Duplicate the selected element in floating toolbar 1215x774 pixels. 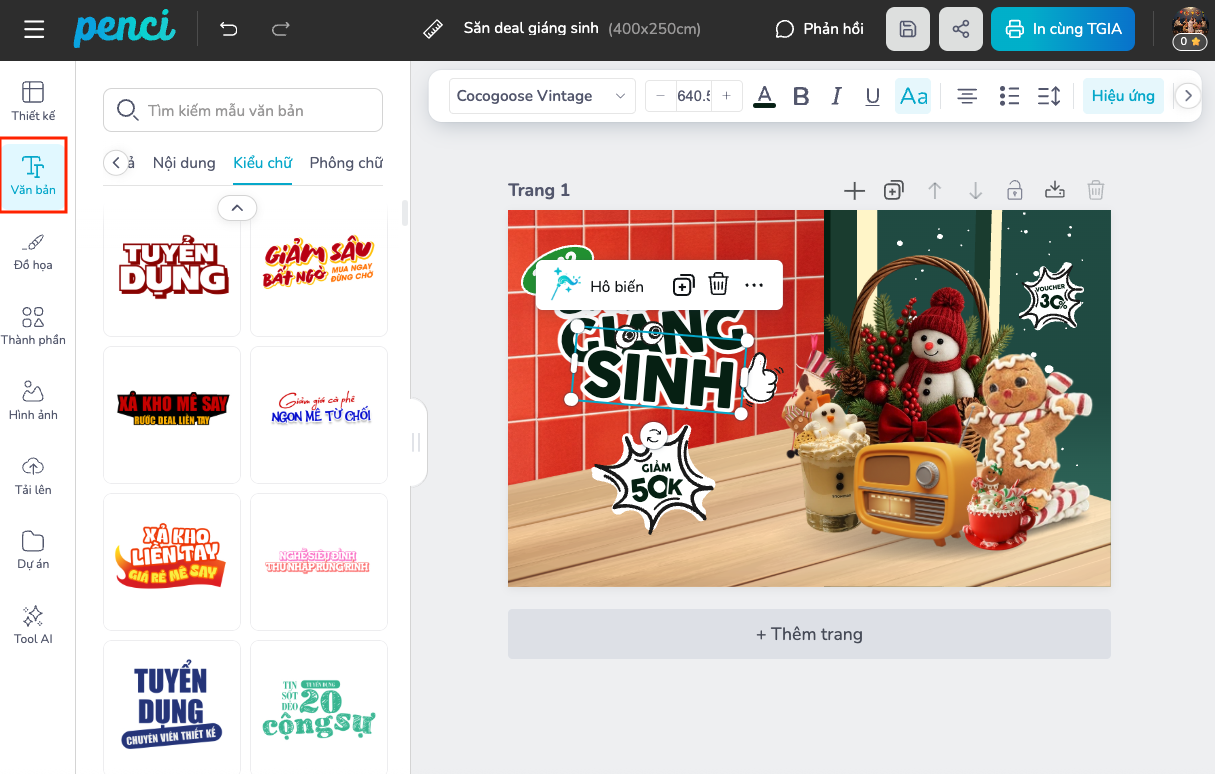(x=683, y=285)
